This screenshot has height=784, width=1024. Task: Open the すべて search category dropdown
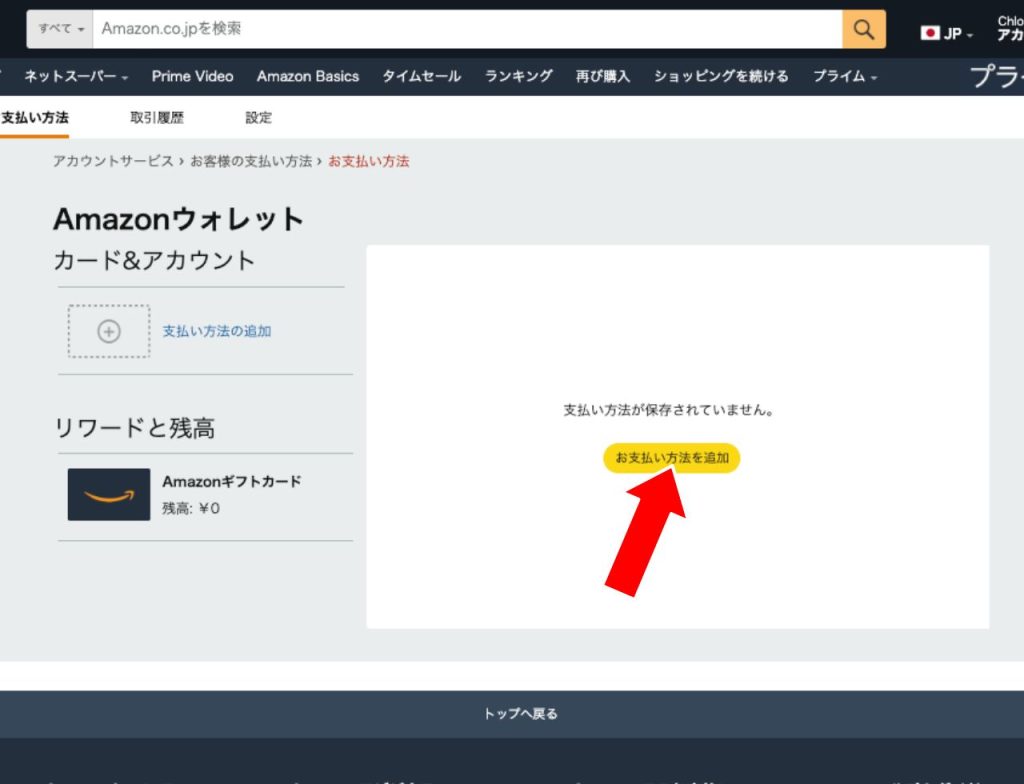[x=61, y=29]
